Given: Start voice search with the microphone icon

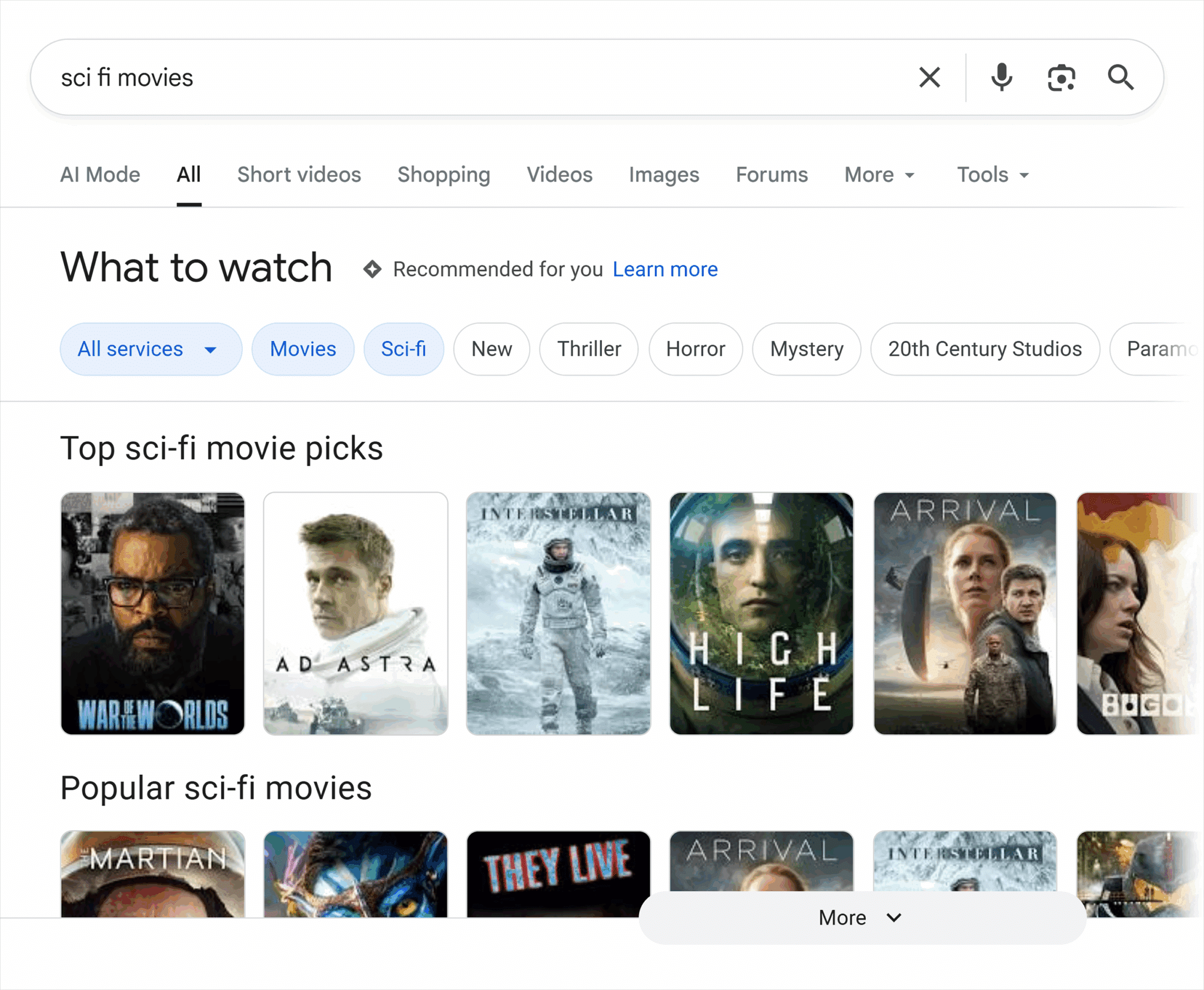Looking at the screenshot, I should 1002,77.
